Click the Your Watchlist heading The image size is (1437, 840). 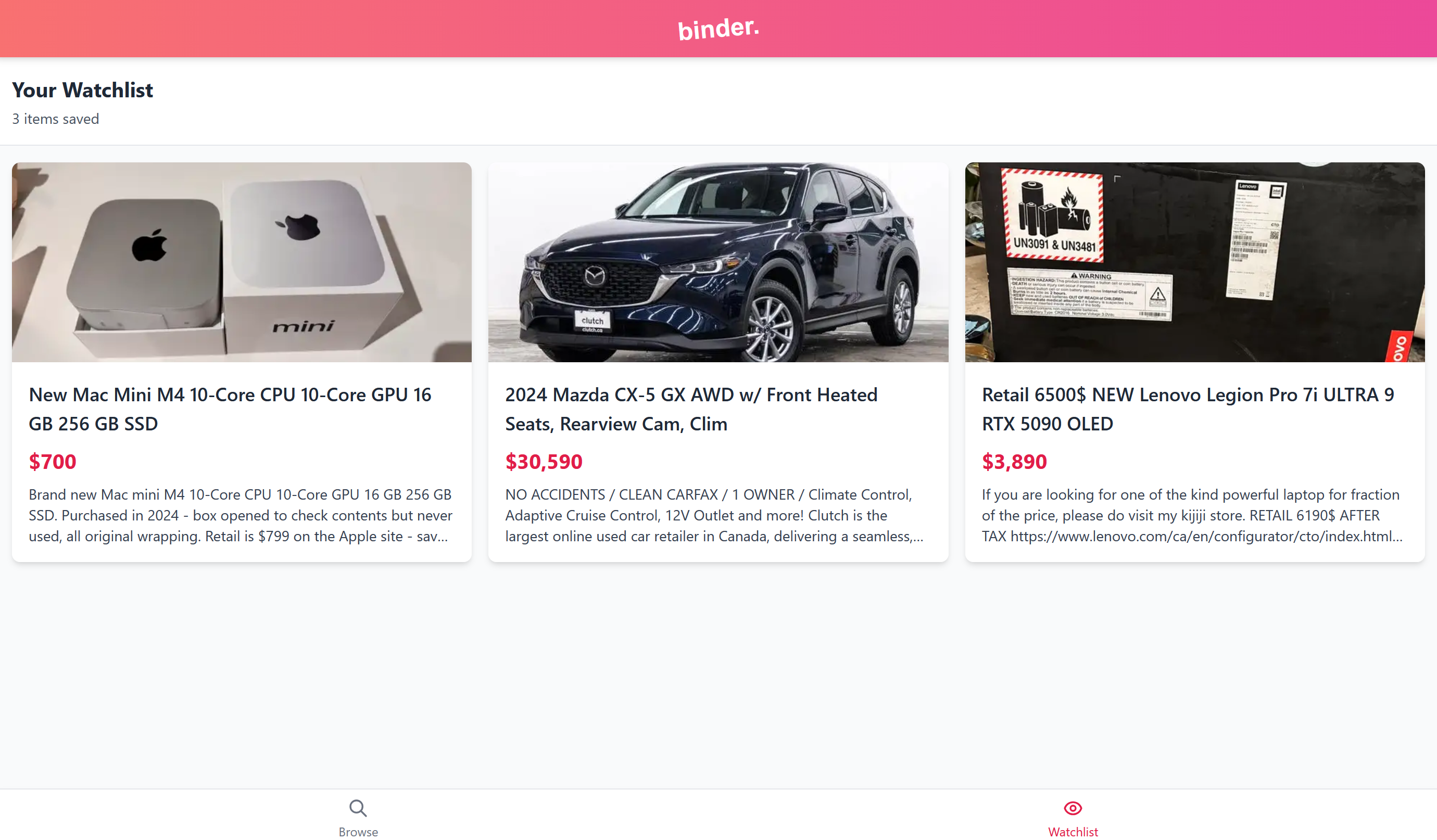[x=83, y=90]
